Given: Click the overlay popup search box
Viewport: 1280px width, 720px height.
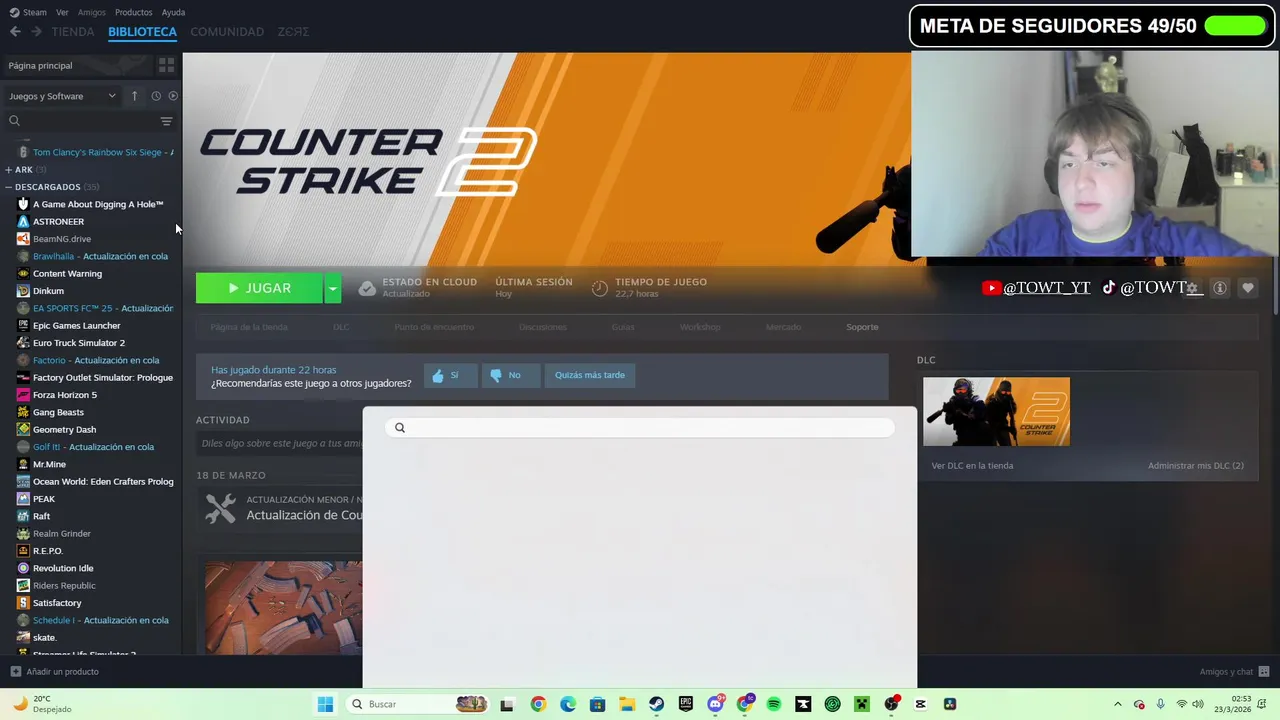Looking at the screenshot, I should 640,428.
